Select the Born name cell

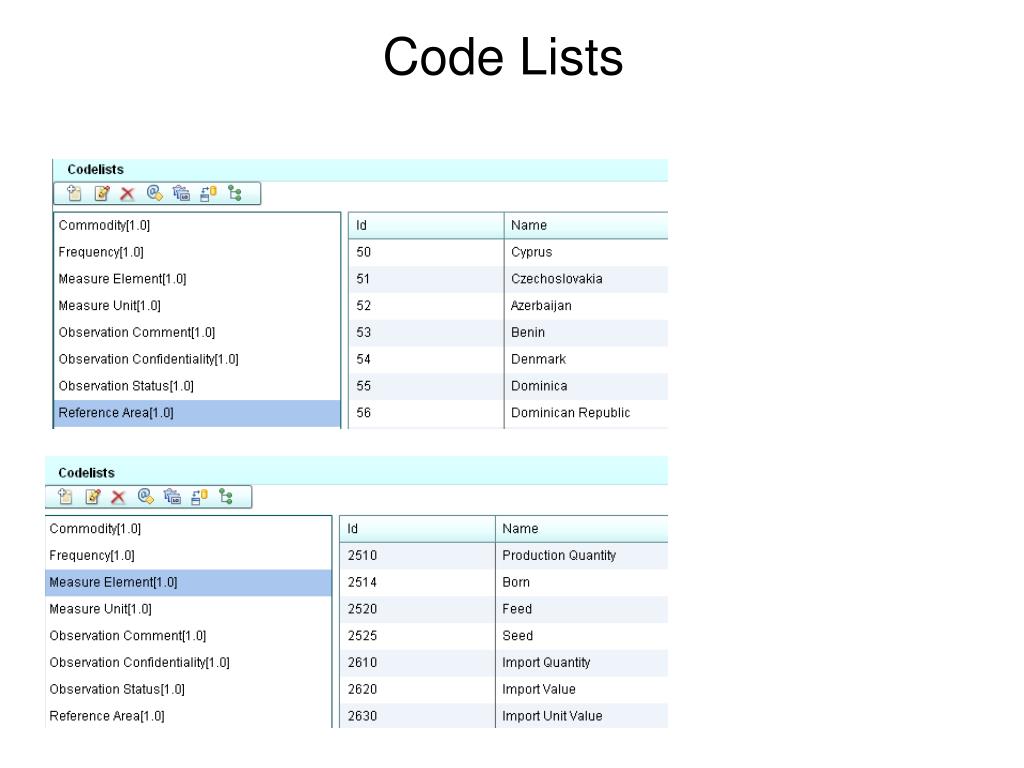pyautogui.click(x=582, y=583)
